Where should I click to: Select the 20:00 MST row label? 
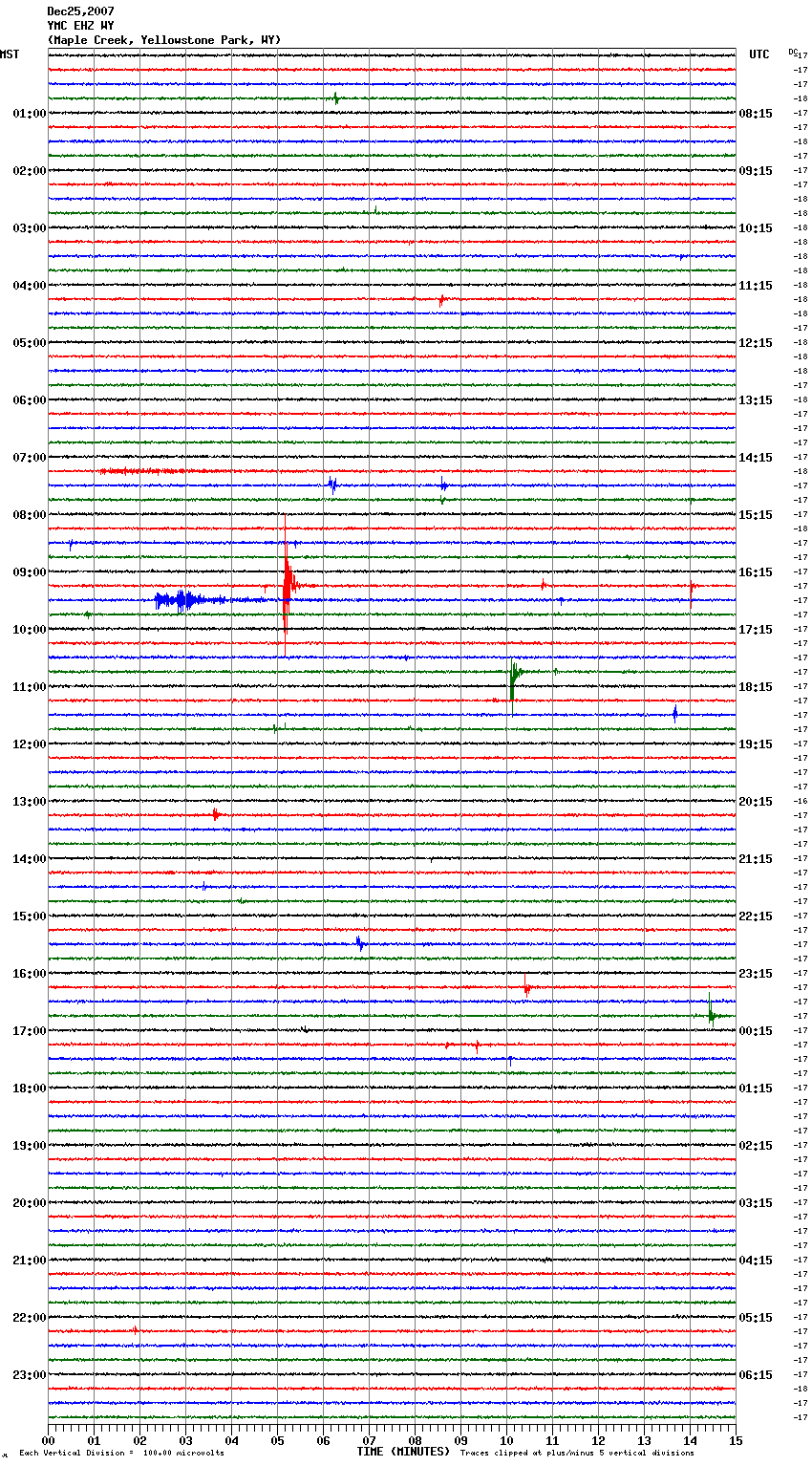[x=30, y=1203]
